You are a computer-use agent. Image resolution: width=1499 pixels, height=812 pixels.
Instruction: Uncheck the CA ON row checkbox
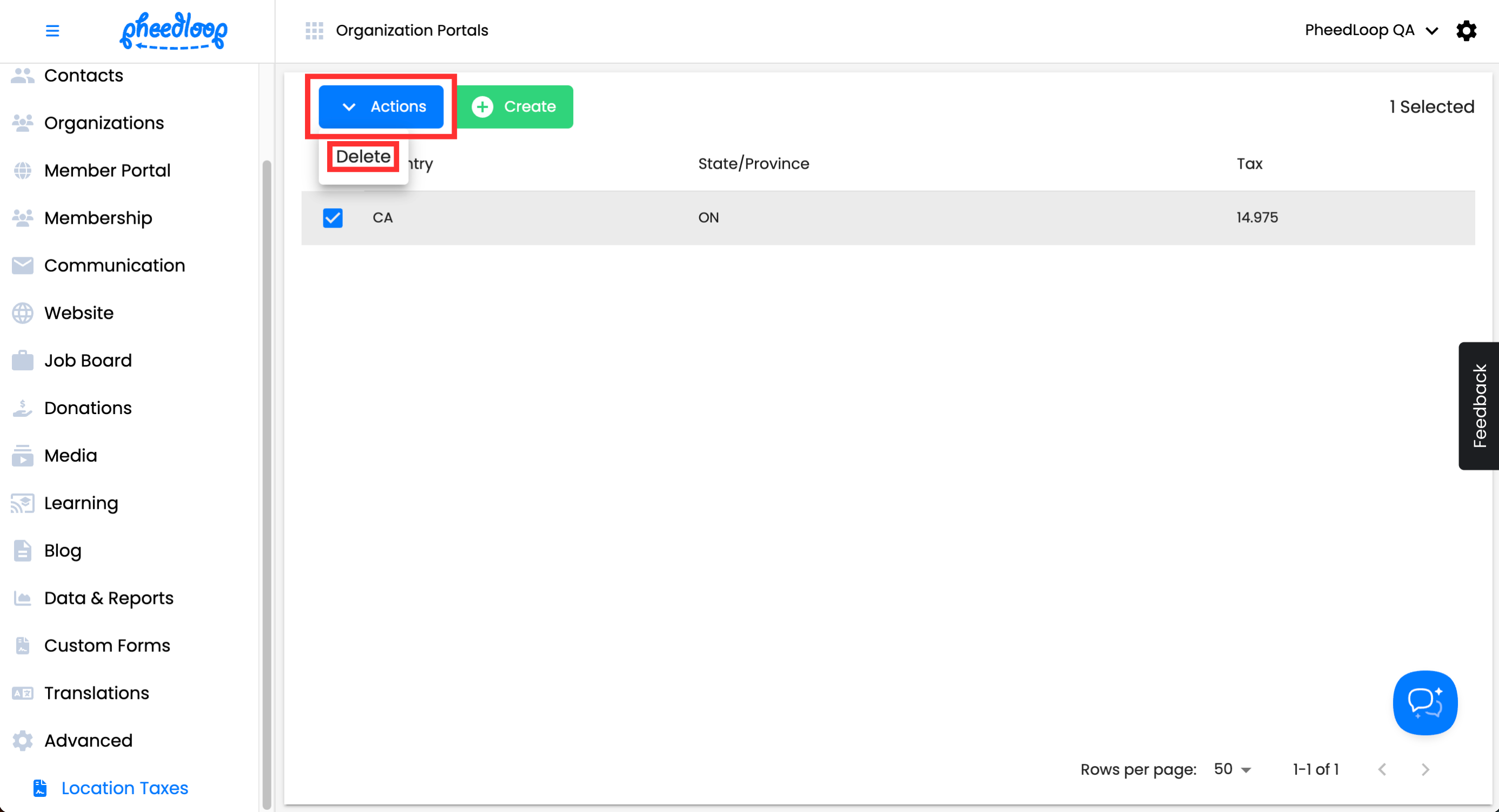pyautogui.click(x=333, y=217)
